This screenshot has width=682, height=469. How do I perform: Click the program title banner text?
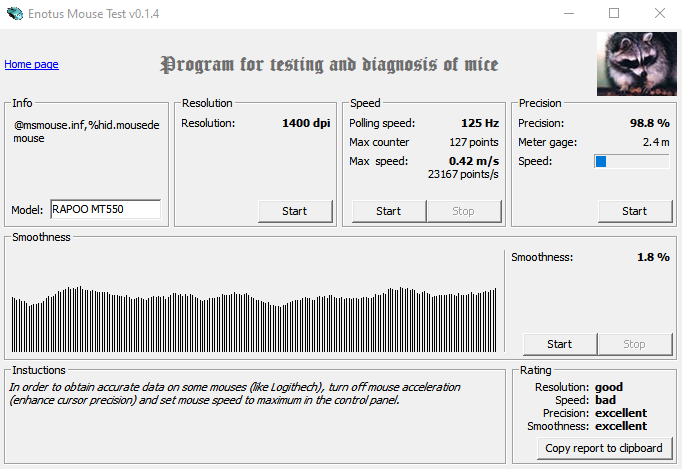click(329, 65)
